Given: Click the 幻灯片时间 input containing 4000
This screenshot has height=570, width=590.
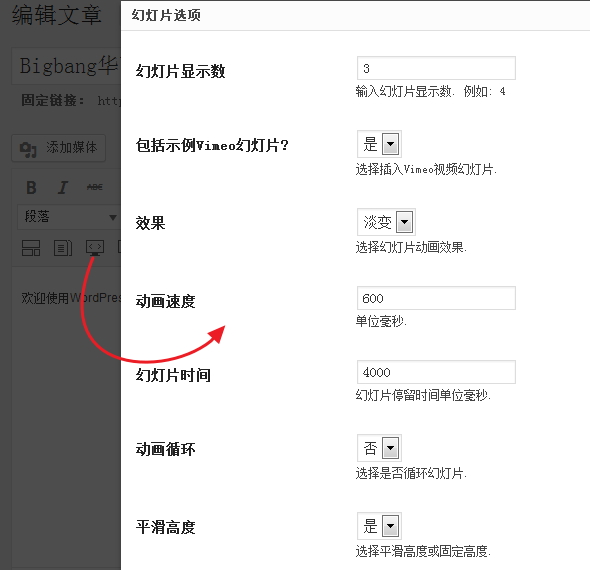Looking at the screenshot, I should coord(436,372).
